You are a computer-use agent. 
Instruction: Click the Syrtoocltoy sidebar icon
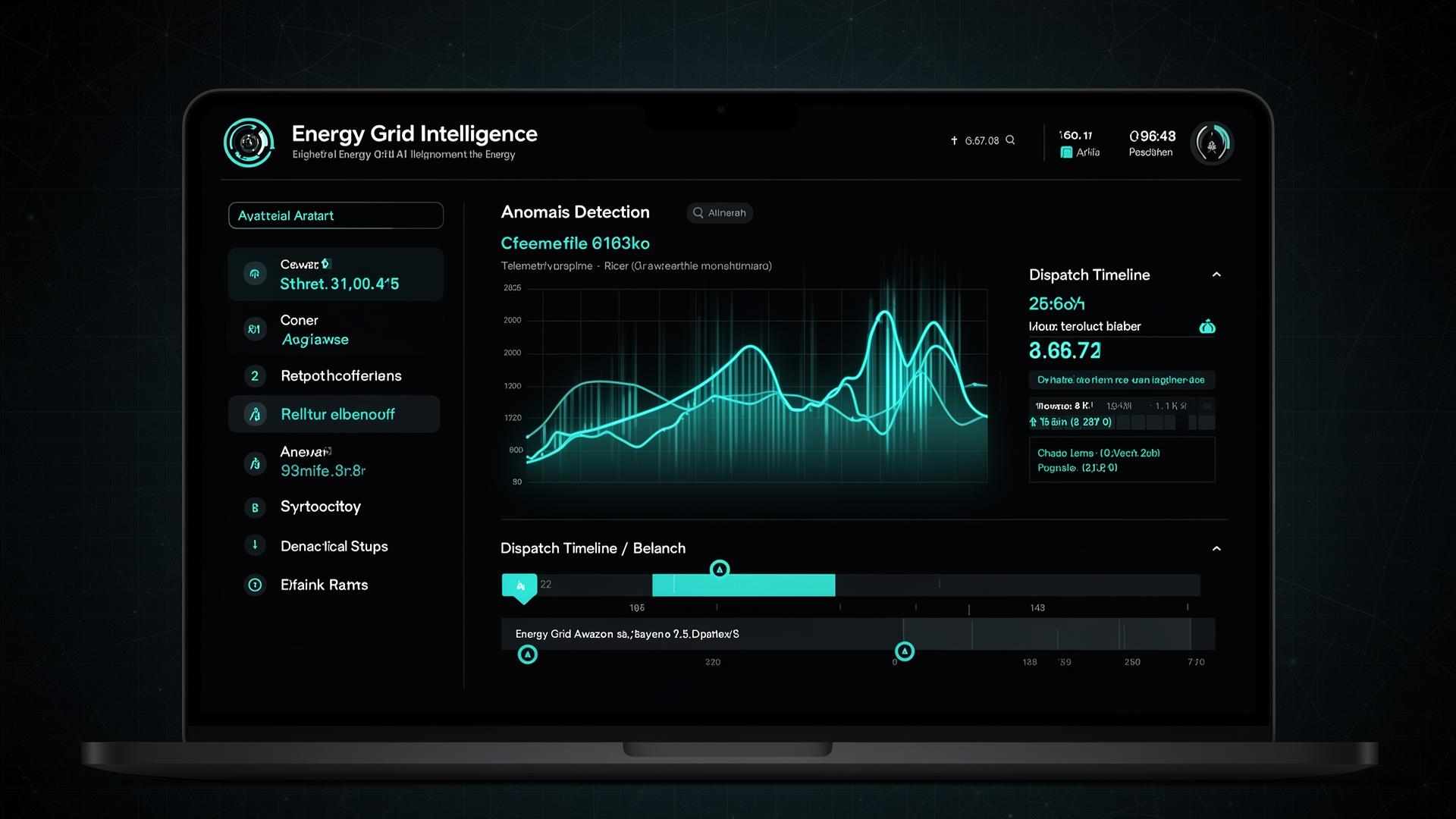pyautogui.click(x=255, y=507)
